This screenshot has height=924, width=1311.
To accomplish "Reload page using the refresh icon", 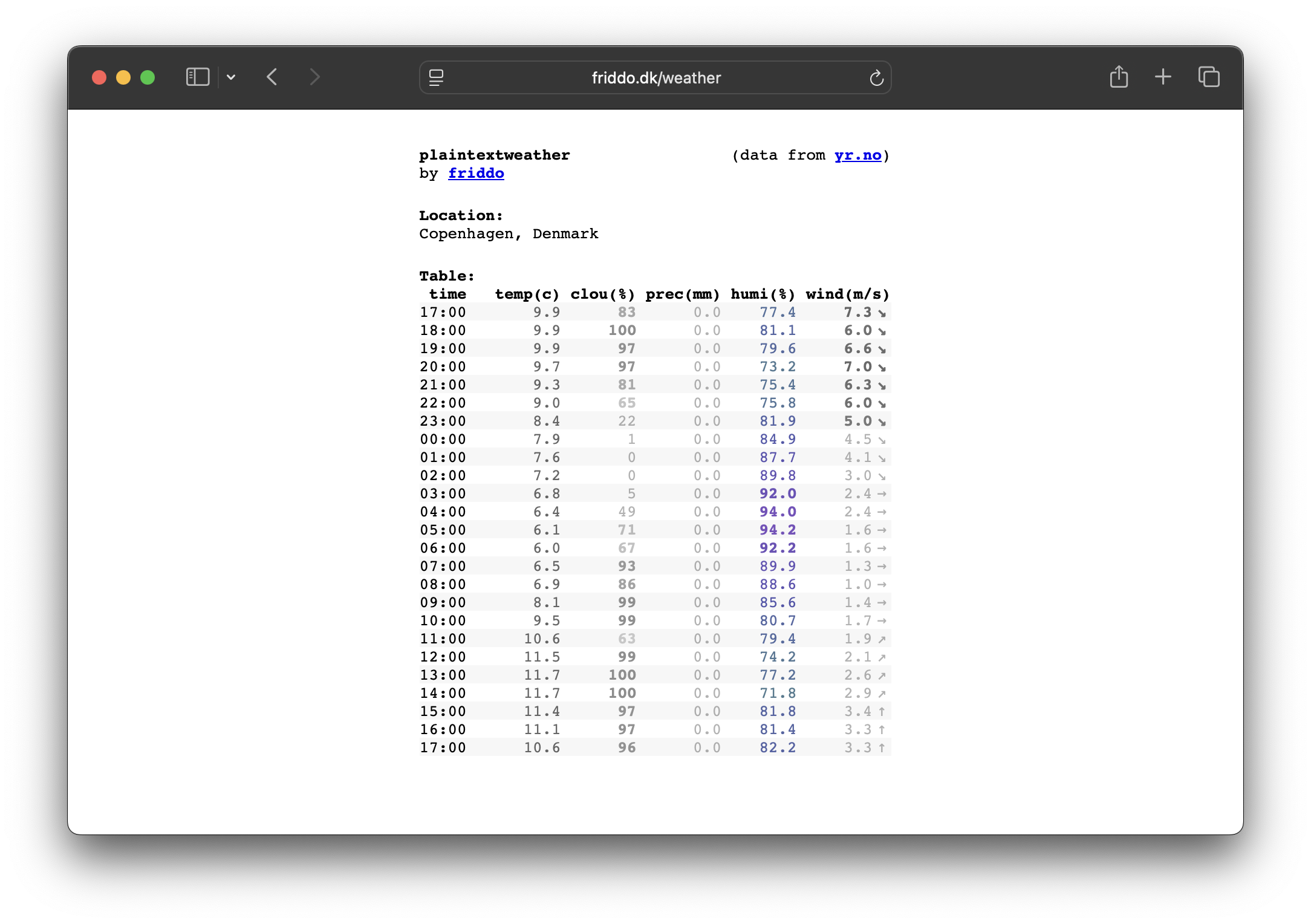I will 876,78.
